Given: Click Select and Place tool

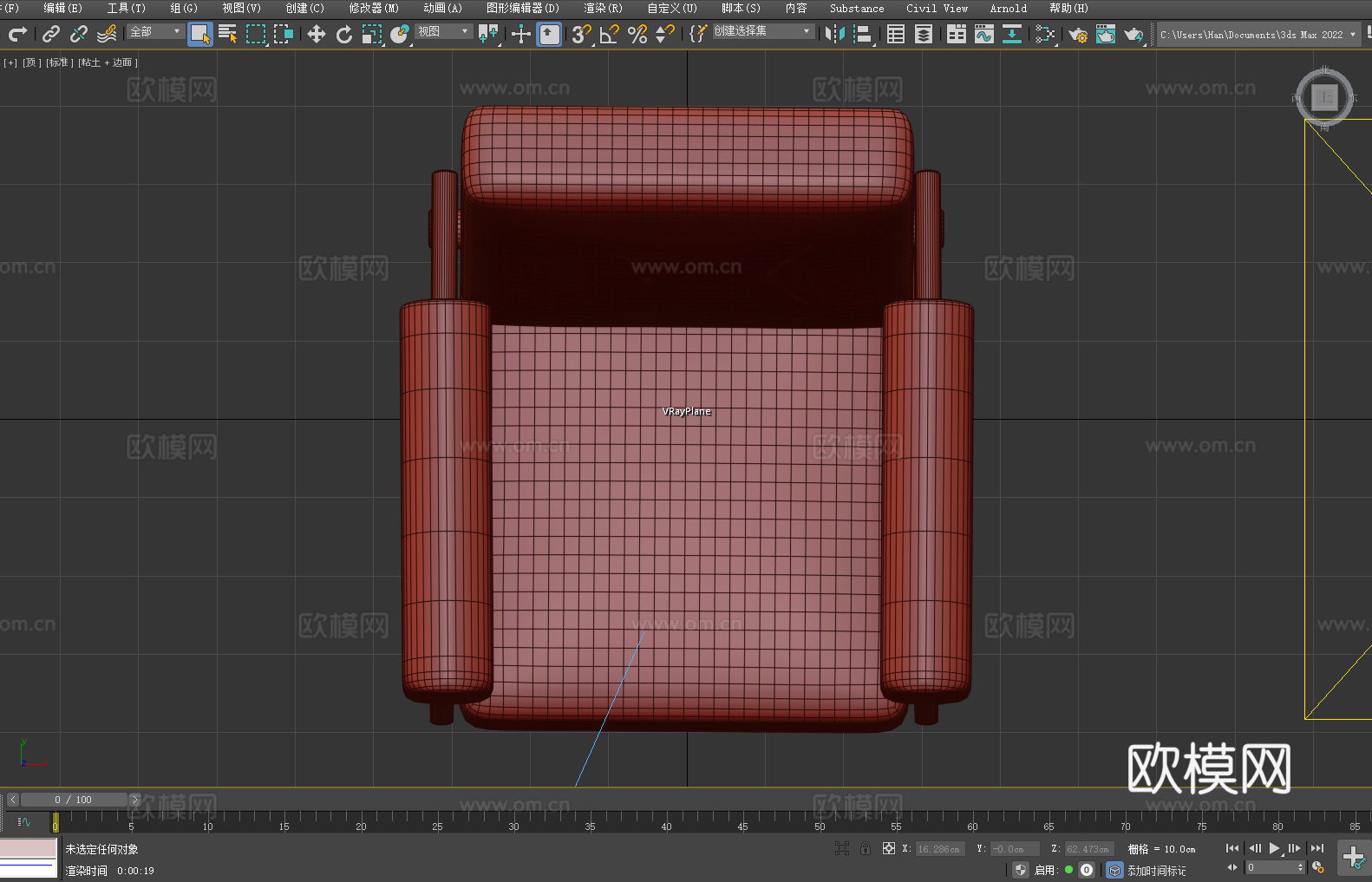Looking at the screenshot, I should pos(400,34).
